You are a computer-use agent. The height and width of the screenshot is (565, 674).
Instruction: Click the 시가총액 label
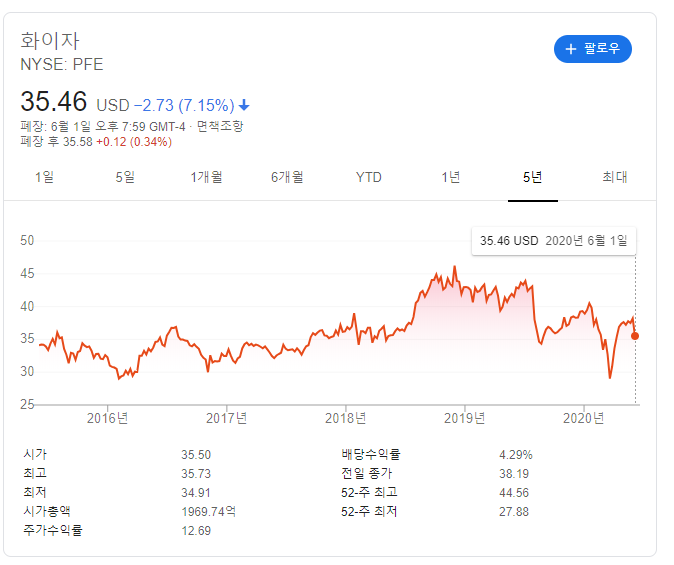(x=47, y=511)
